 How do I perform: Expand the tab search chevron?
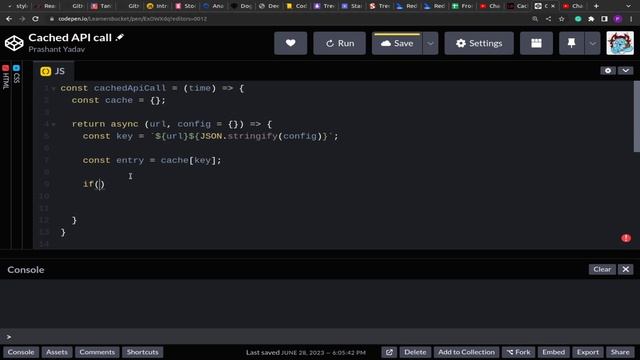click(x=628, y=6)
